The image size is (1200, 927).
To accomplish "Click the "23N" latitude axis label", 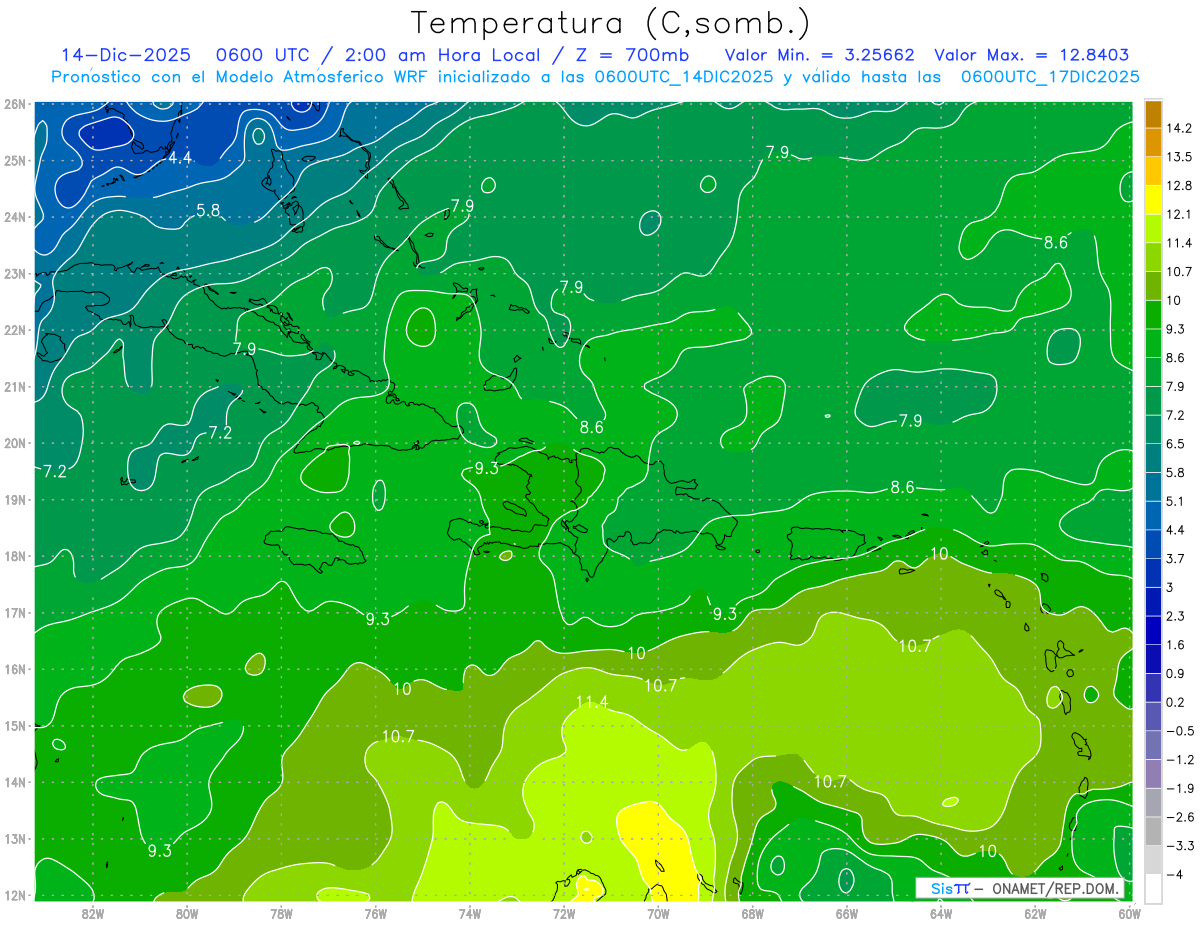I will pyautogui.click(x=15, y=273).
